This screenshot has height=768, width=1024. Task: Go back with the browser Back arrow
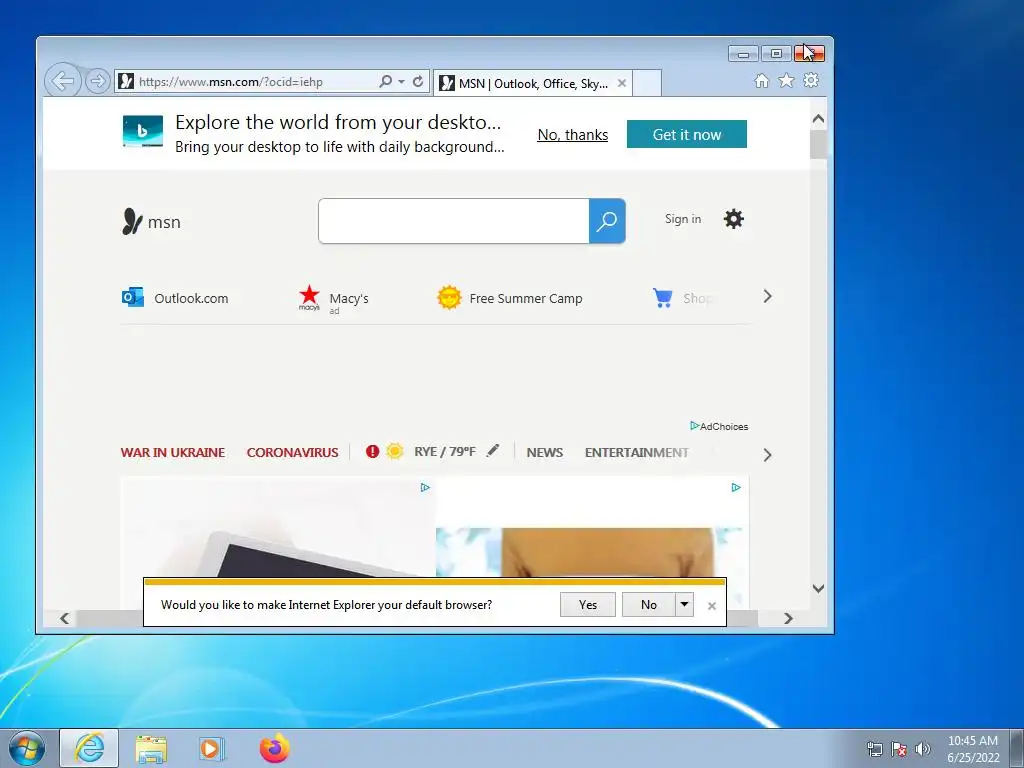(x=63, y=81)
